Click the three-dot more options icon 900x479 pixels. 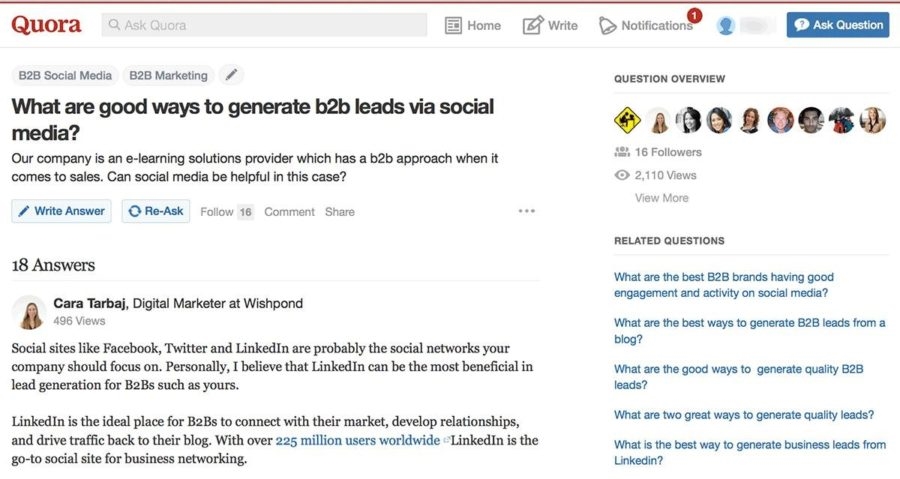tap(527, 211)
